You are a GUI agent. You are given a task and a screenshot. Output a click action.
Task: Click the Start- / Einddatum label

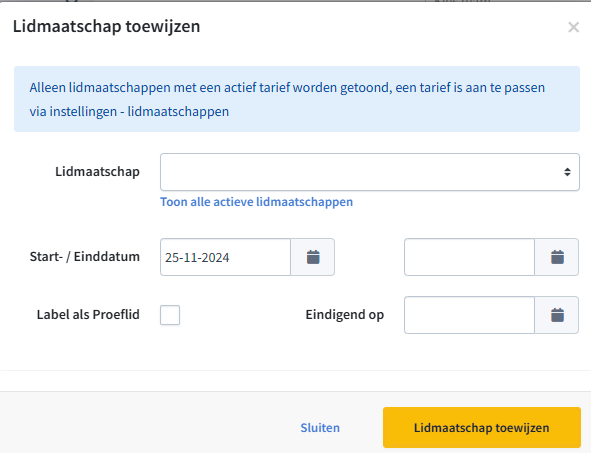[85, 257]
